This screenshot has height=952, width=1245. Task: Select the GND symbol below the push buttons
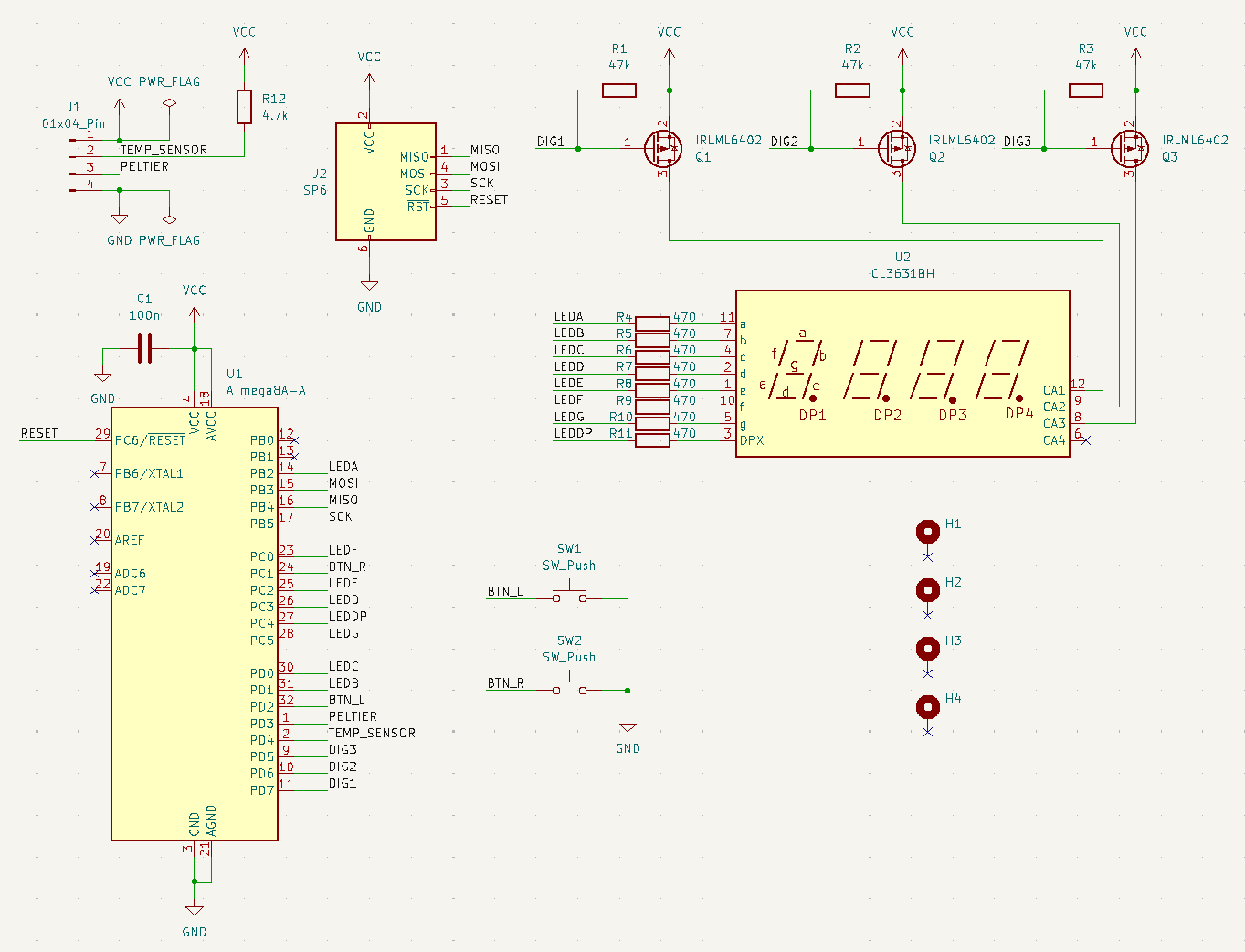(628, 728)
